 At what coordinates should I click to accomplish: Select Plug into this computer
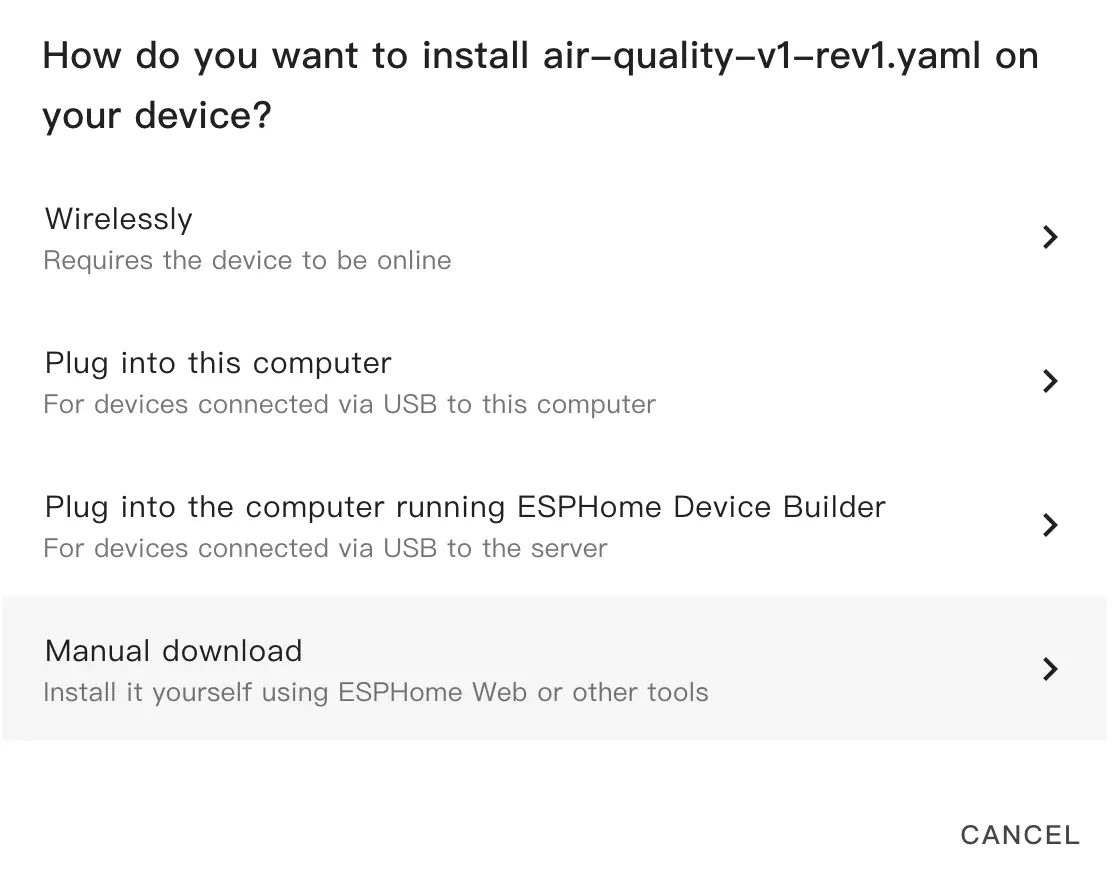tap(218, 363)
